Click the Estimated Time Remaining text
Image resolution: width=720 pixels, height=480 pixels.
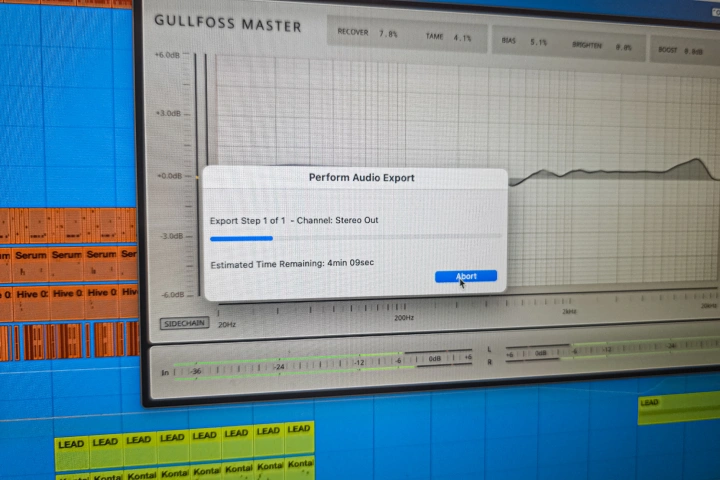[x=292, y=264]
